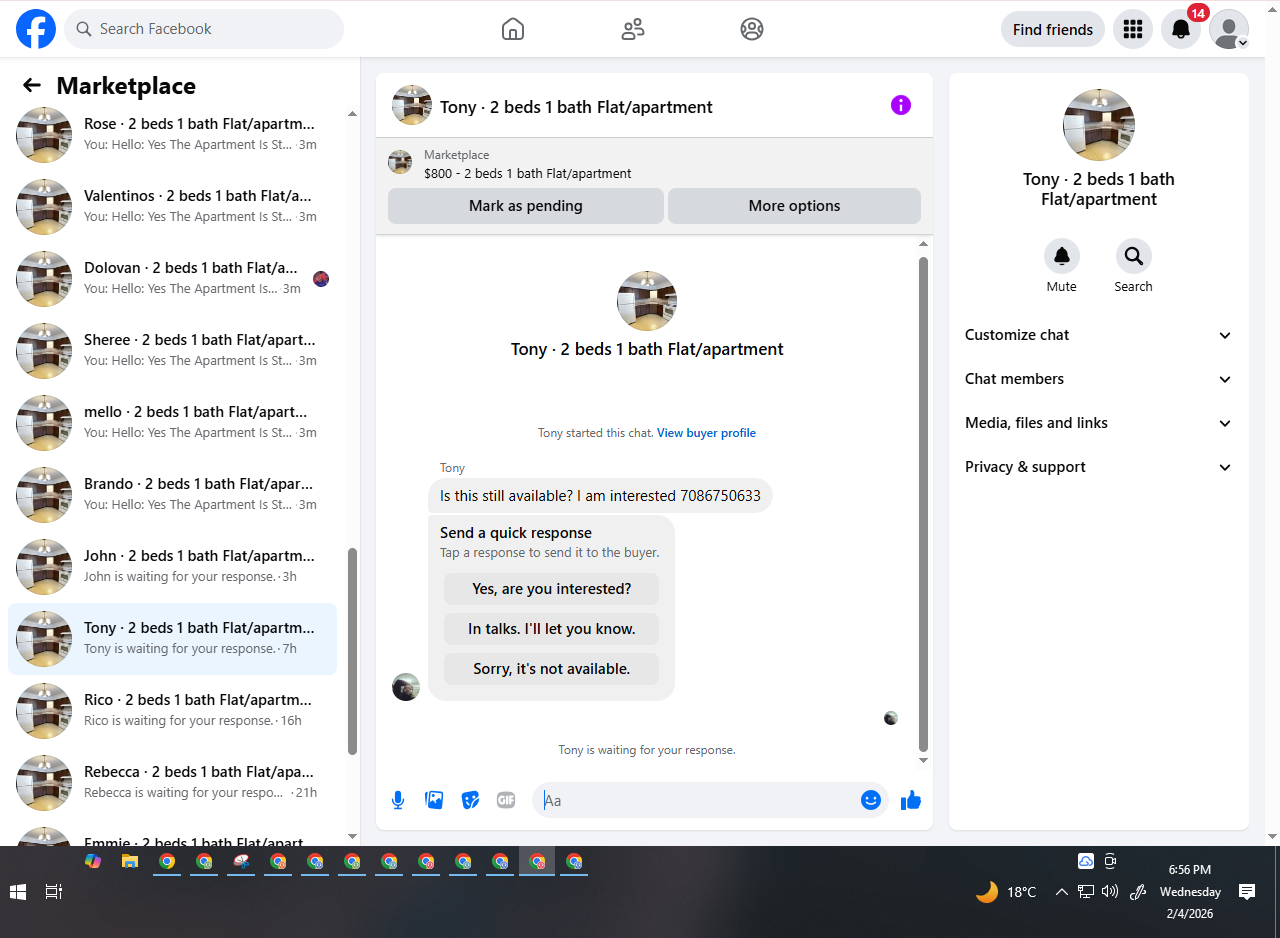The image size is (1280, 938).
Task: Attach a photo file icon
Action: tap(434, 800)
